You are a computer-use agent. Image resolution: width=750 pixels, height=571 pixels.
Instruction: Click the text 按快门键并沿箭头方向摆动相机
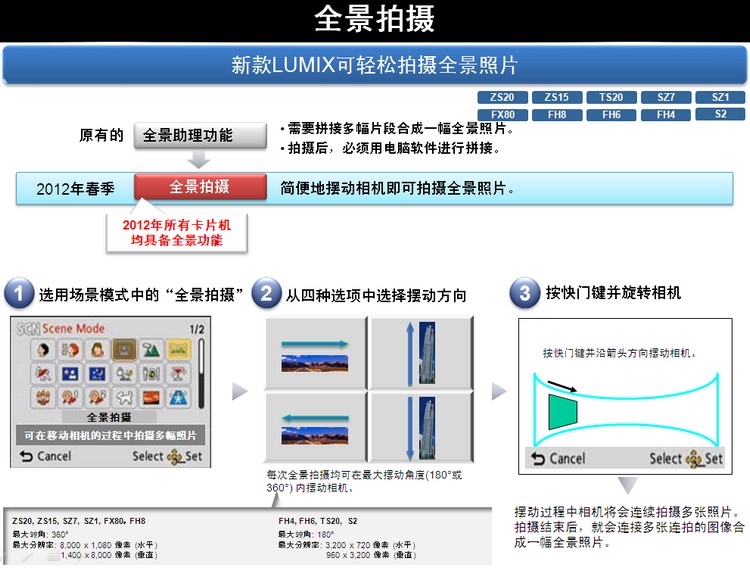pos(618,353)
